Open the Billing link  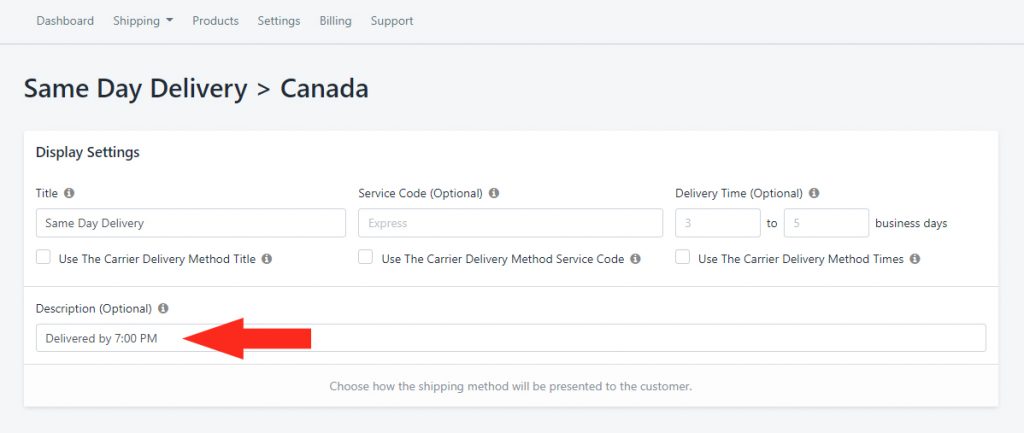336,21
